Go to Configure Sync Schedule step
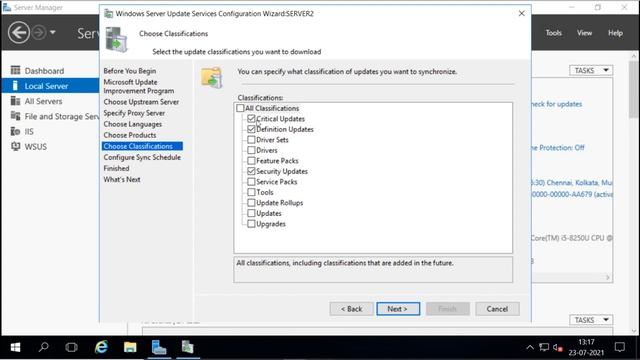 (142, 157)
